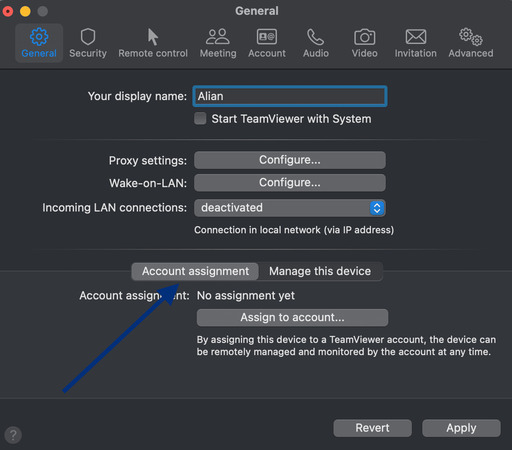Click Assign to account button
This screenshot has width=512, height=450.
[x=292, y=317]
